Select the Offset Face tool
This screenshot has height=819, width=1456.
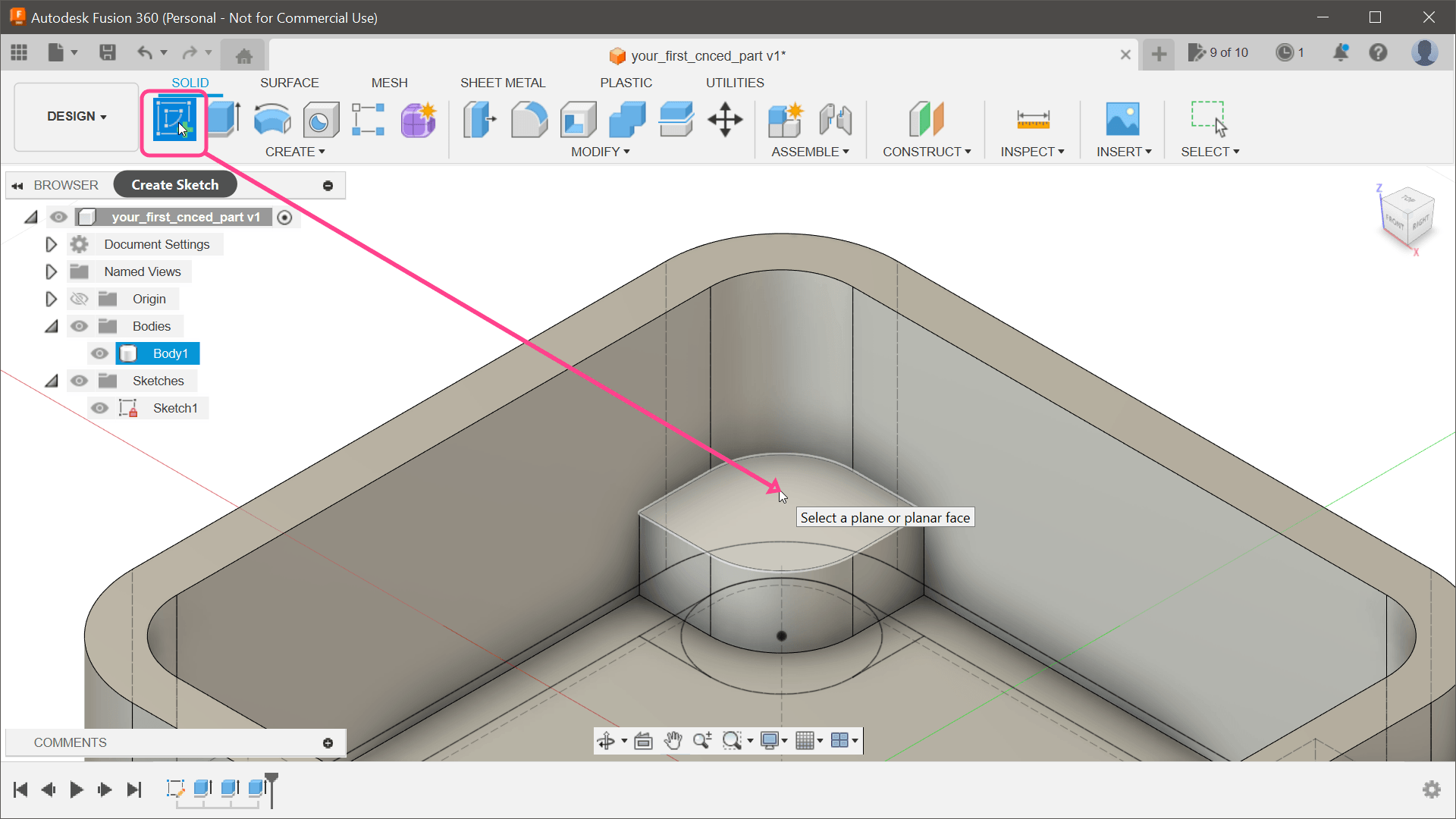pos(676,120)
